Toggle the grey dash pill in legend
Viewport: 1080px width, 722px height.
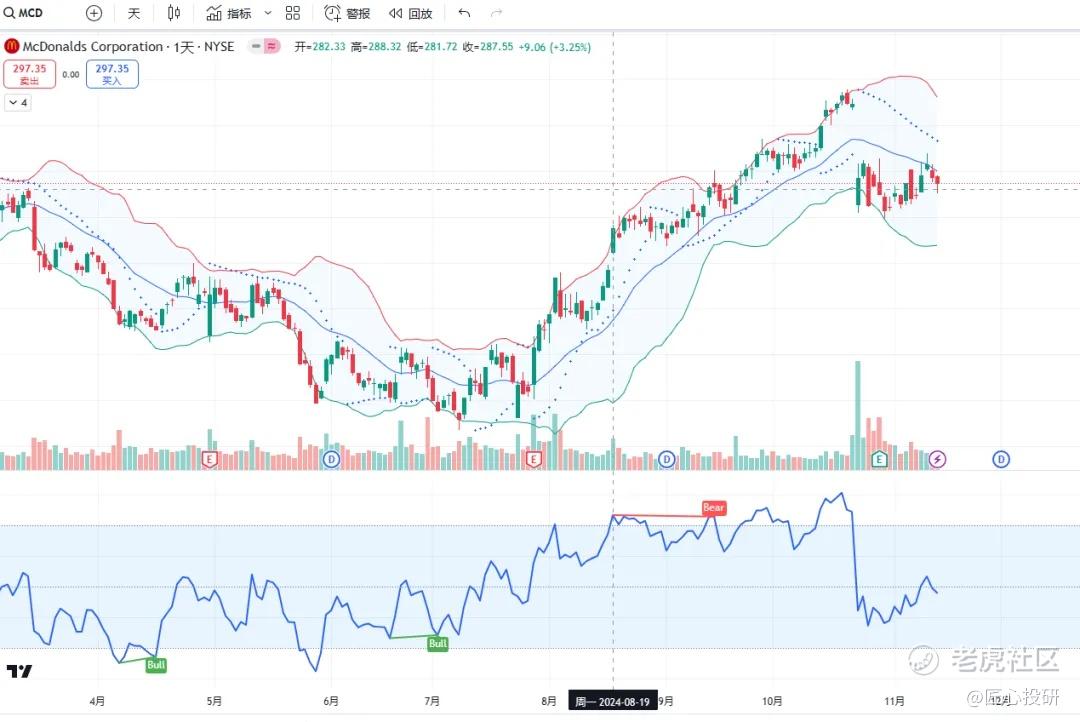coord(256,46)
